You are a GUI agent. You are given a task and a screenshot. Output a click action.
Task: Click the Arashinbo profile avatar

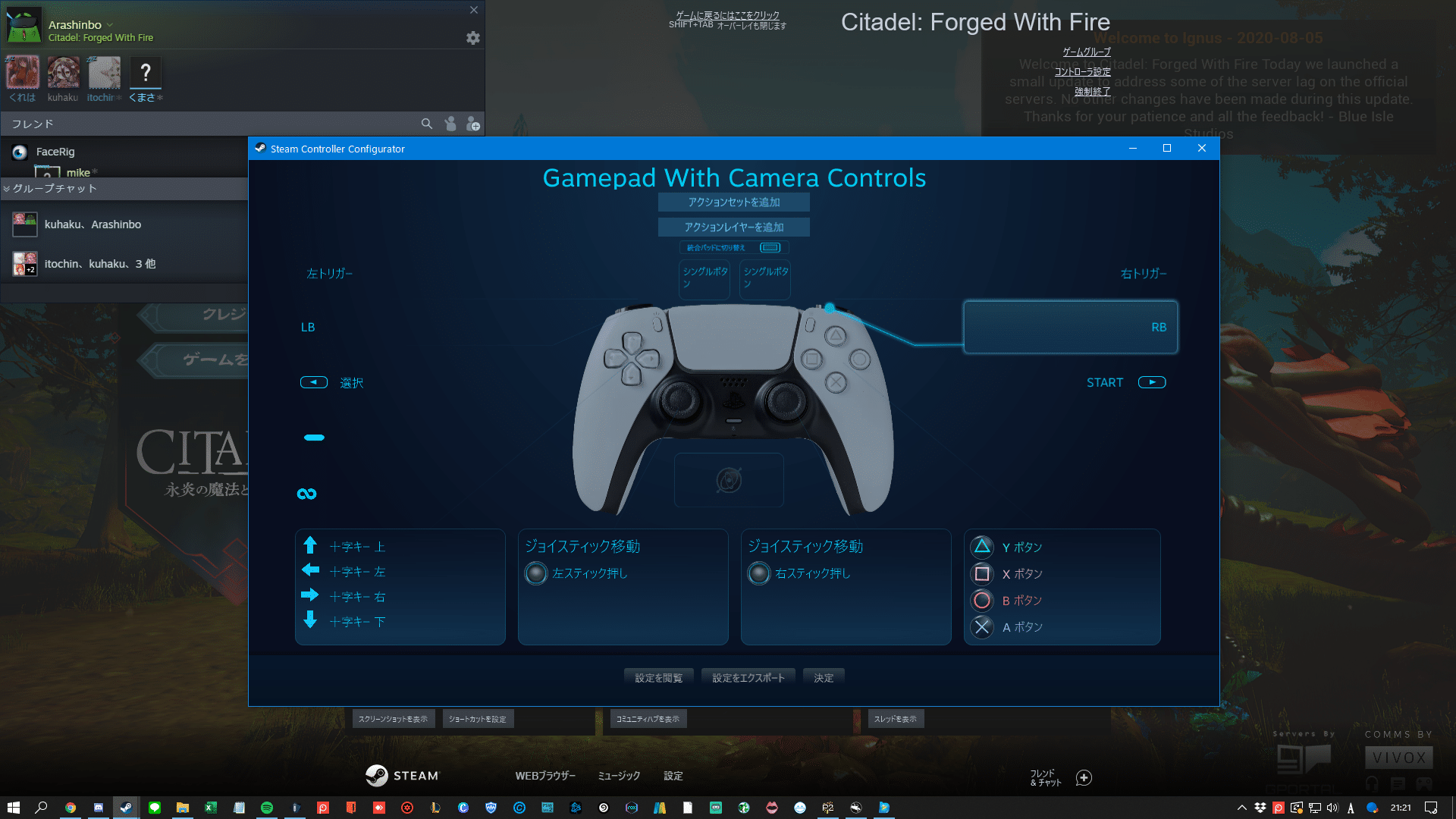pyautogui.click(x=24, y=26)
